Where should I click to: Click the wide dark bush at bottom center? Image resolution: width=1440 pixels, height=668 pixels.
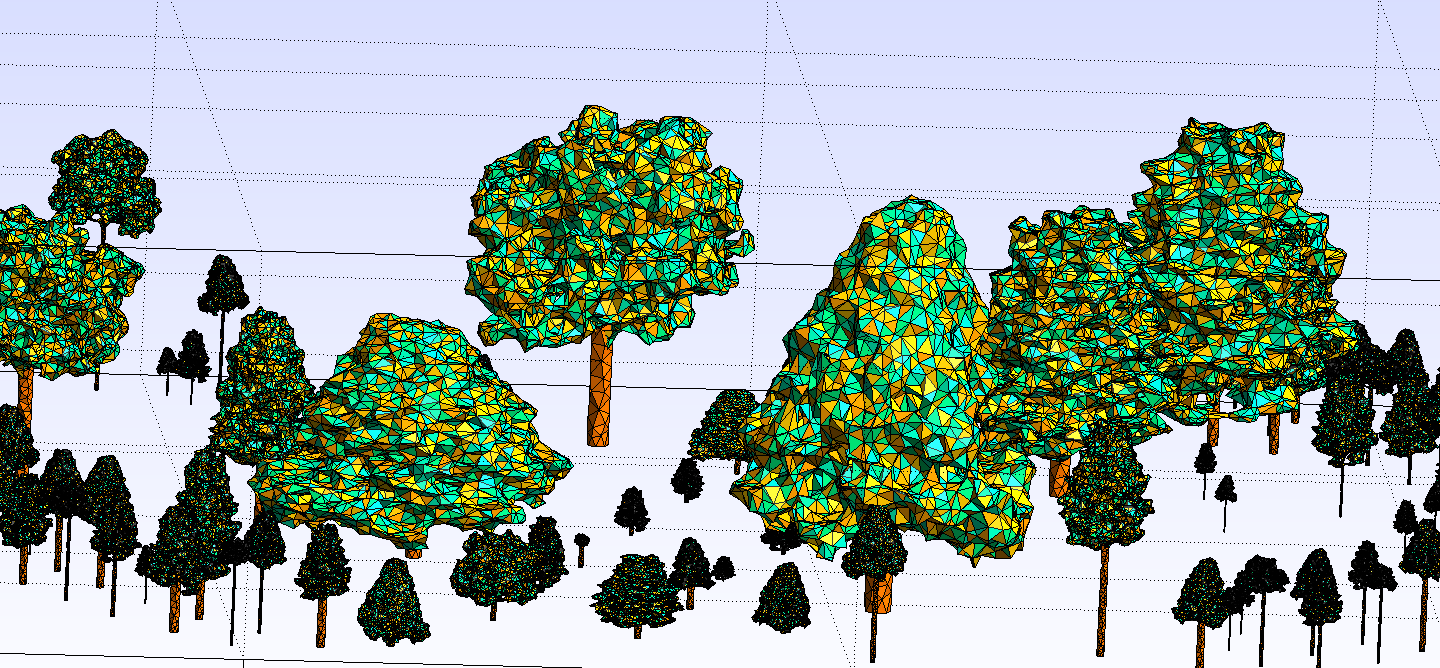[637, 595]
